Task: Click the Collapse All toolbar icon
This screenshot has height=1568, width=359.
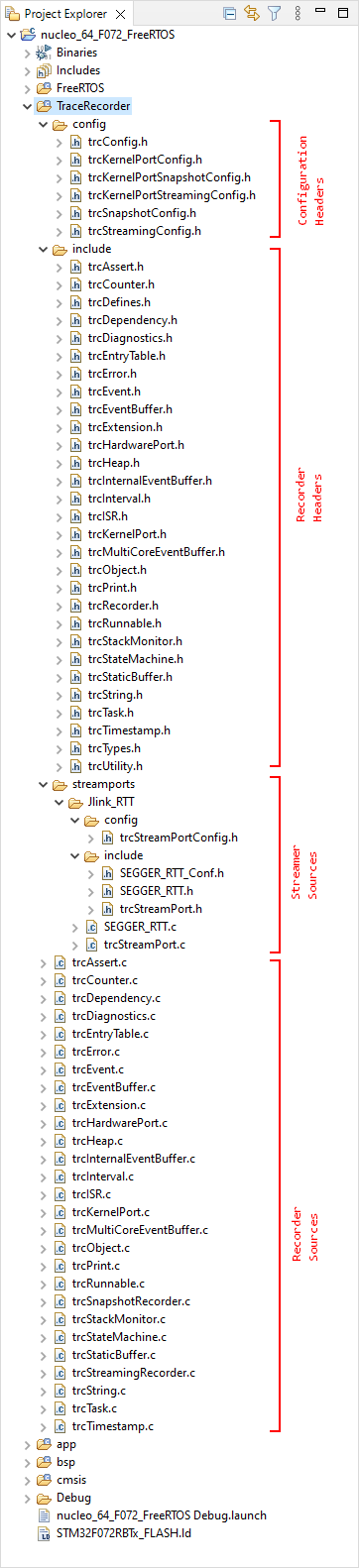Action: [x=230, y=13]
